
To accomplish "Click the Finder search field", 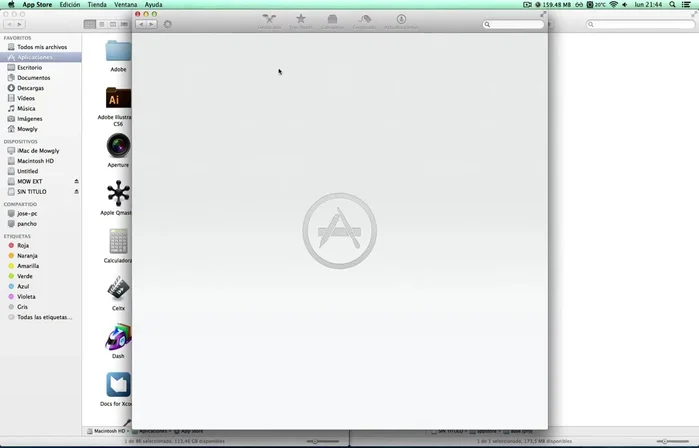I will point(640,24).
